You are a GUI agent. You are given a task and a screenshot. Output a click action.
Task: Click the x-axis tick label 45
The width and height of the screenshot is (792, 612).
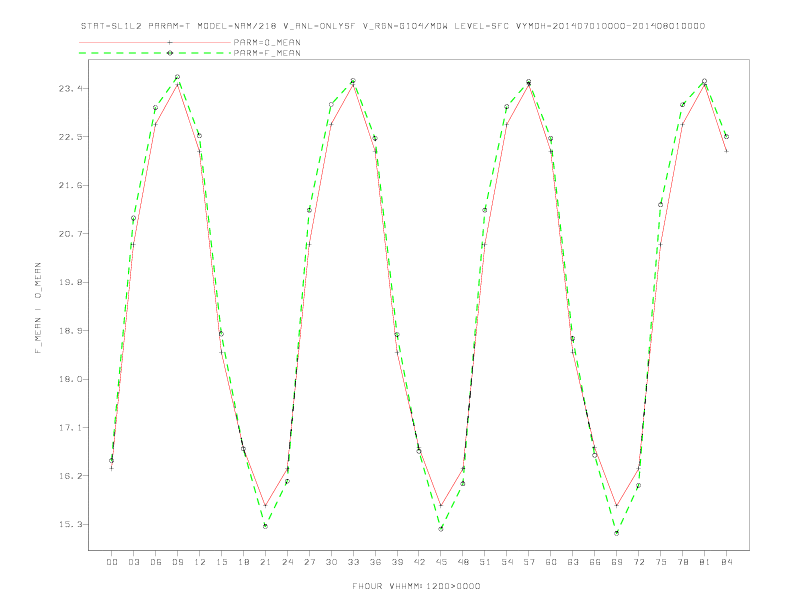coord(441,562)
